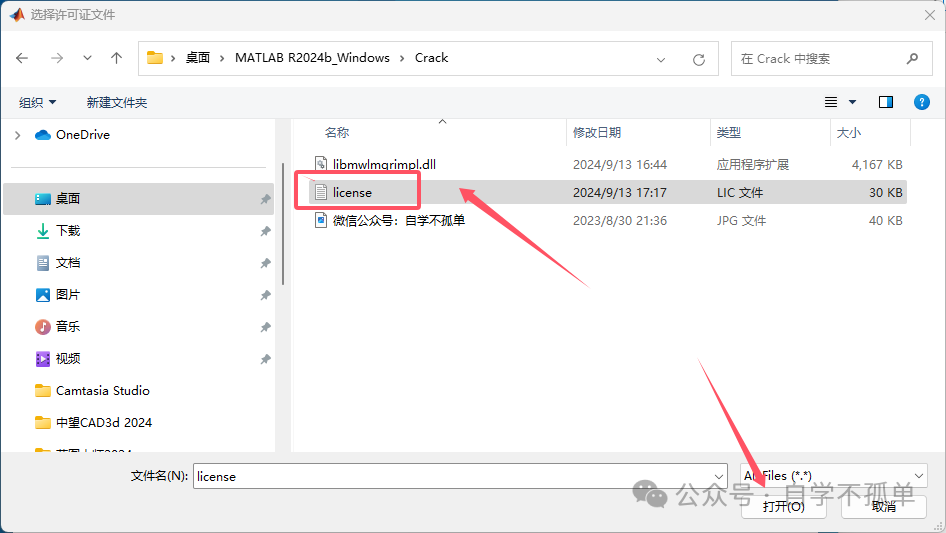This screenshot has width=946, height=533.
Task: Create a folder with 新建文件夹
Action: (x=116, y=103)
